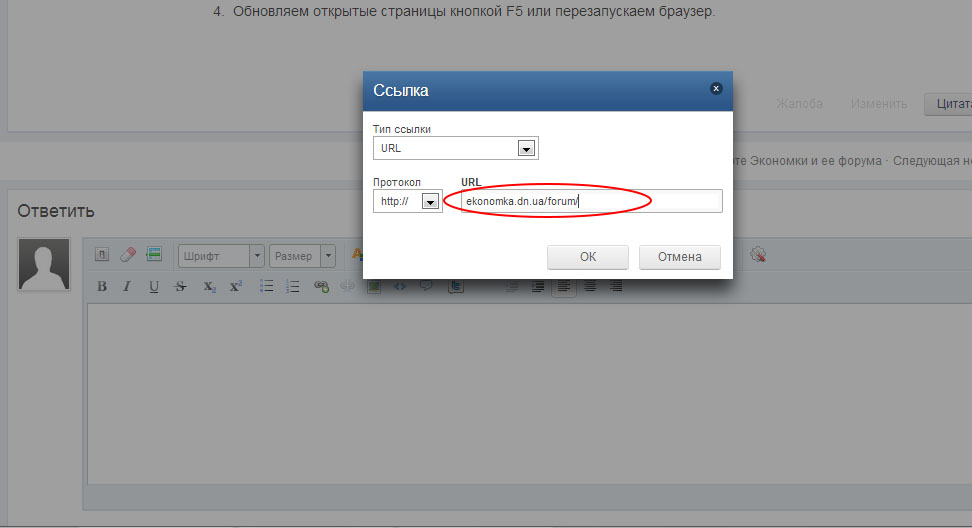Click the special paste icon
Viewport: 972px width, 528px height.
(x=154, y=254)
